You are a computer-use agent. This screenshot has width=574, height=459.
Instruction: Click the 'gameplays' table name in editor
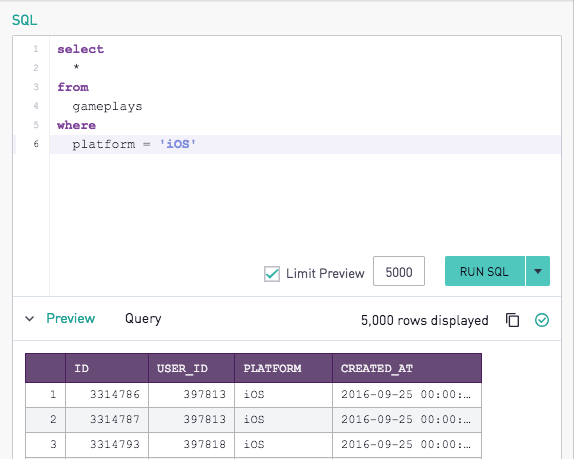coord(107,107)
